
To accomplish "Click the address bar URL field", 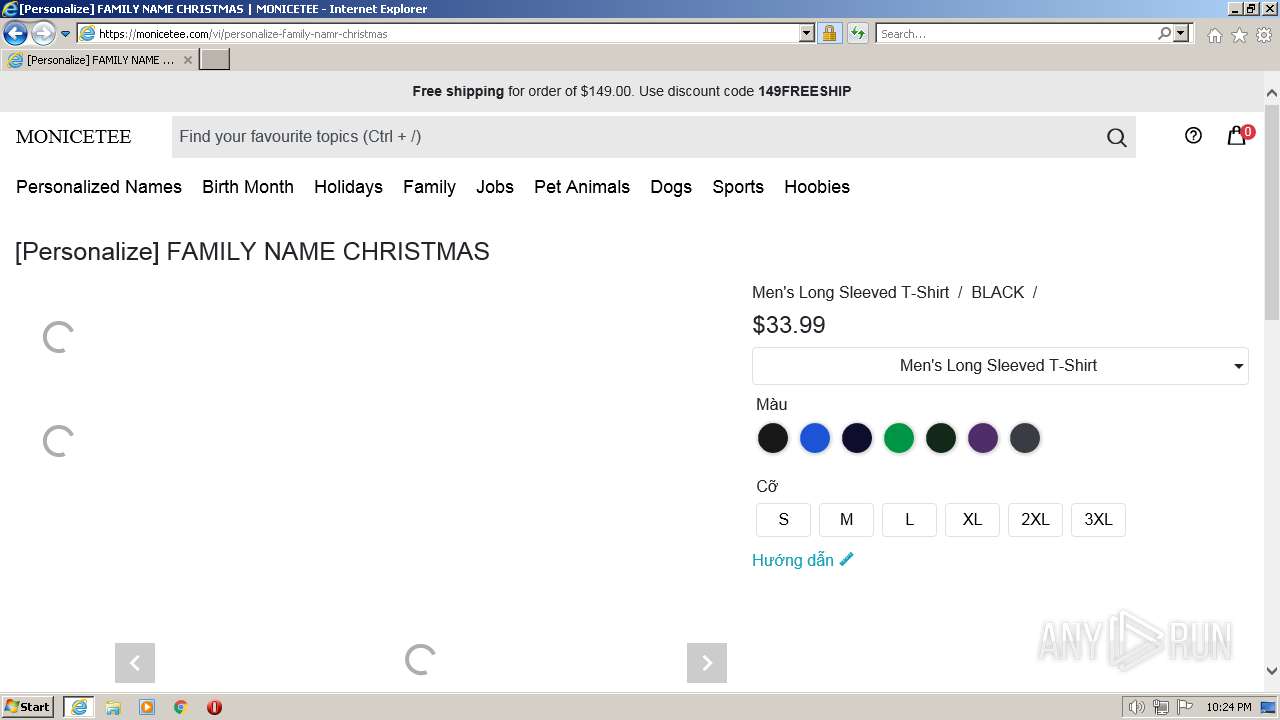I will pyautogui.click(x=438, y=33).
